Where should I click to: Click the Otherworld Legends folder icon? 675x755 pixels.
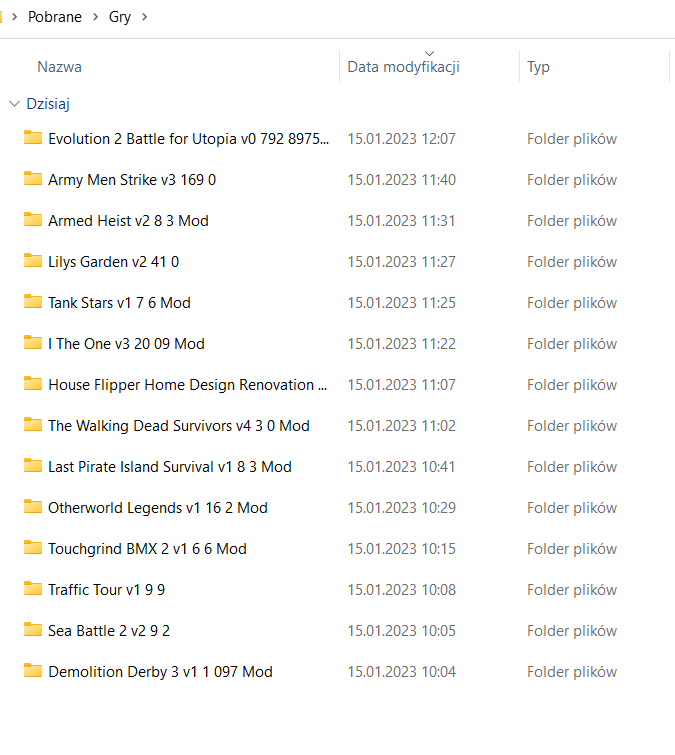pos(33,506)
